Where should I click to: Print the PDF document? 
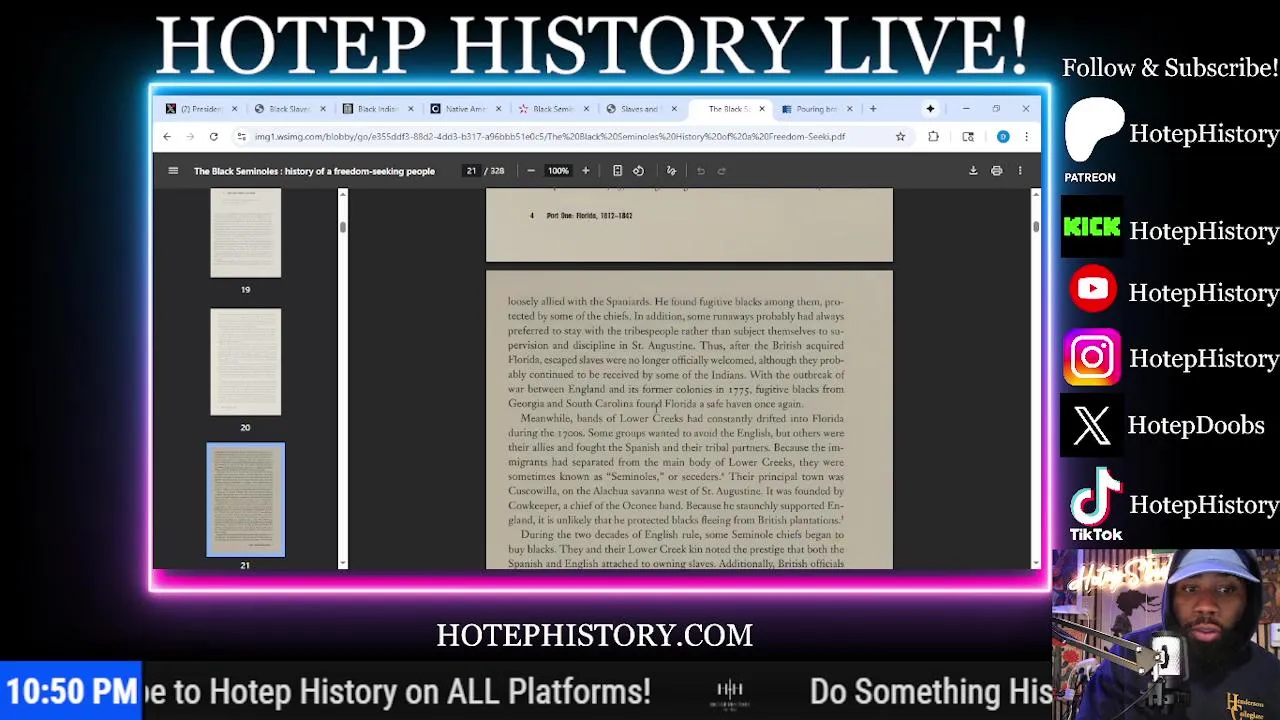click(x=997, y=171)
